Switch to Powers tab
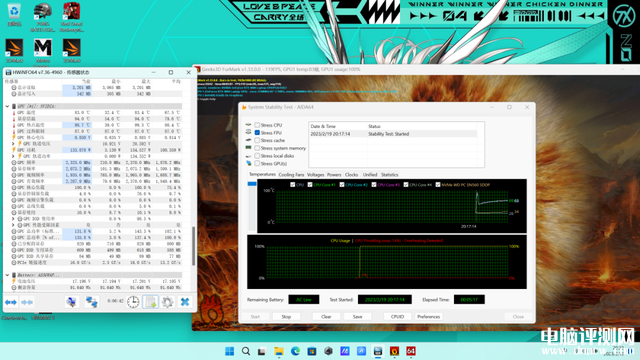Image resolution: width=640 pixels, height=360 pixels. (334, 175)
